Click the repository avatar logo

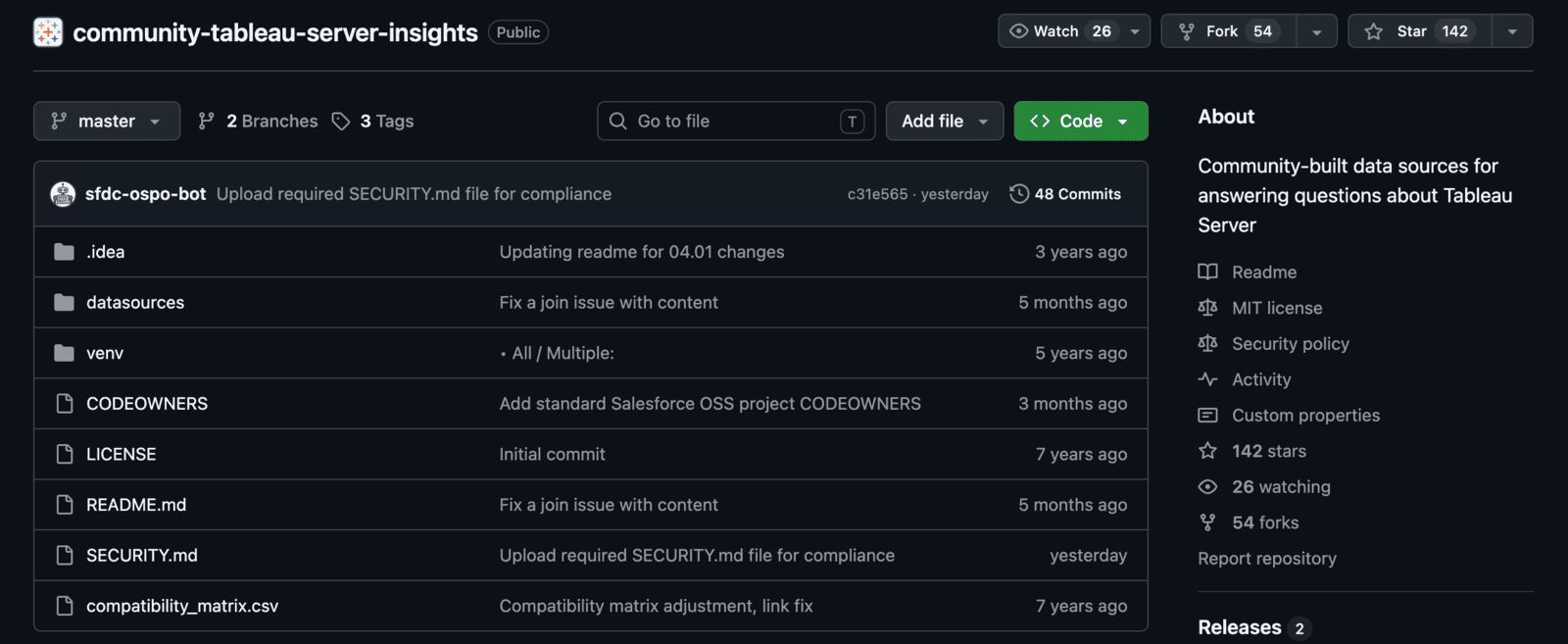point(48,32)
